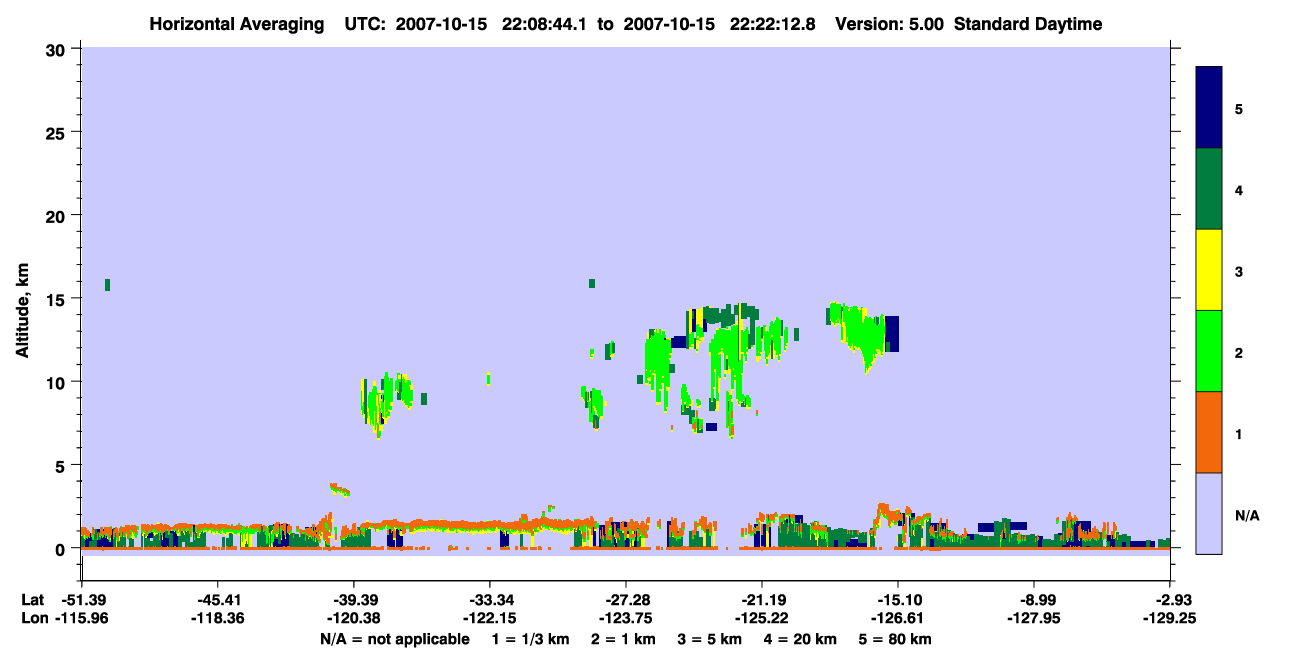Click the latitude value -21.19
The width and height of the screenshot is (1300, 667).
click(762, 600)
